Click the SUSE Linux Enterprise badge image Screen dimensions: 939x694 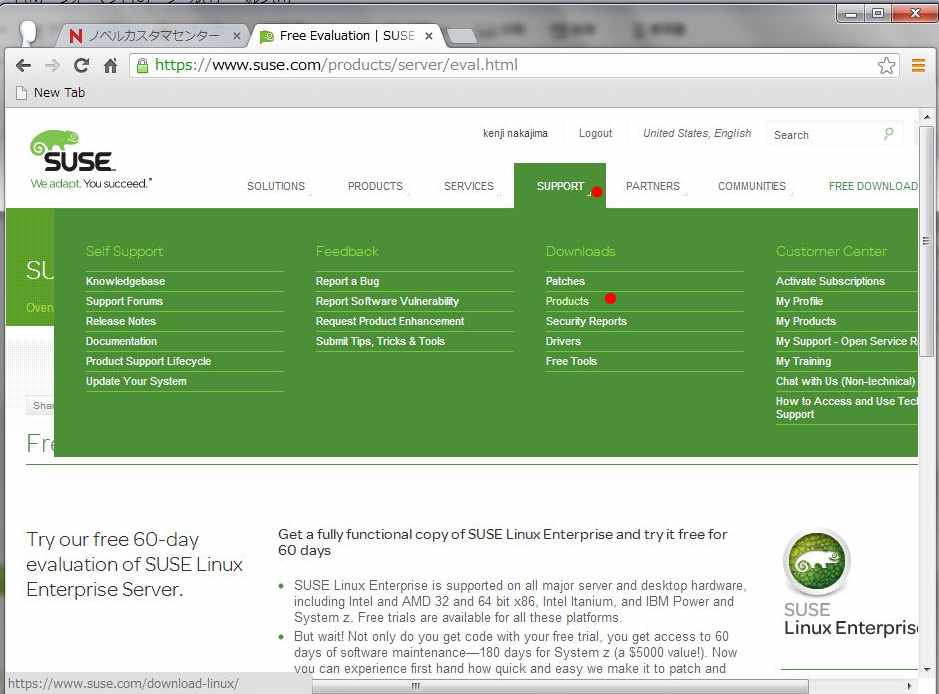(x=817, y=563)
